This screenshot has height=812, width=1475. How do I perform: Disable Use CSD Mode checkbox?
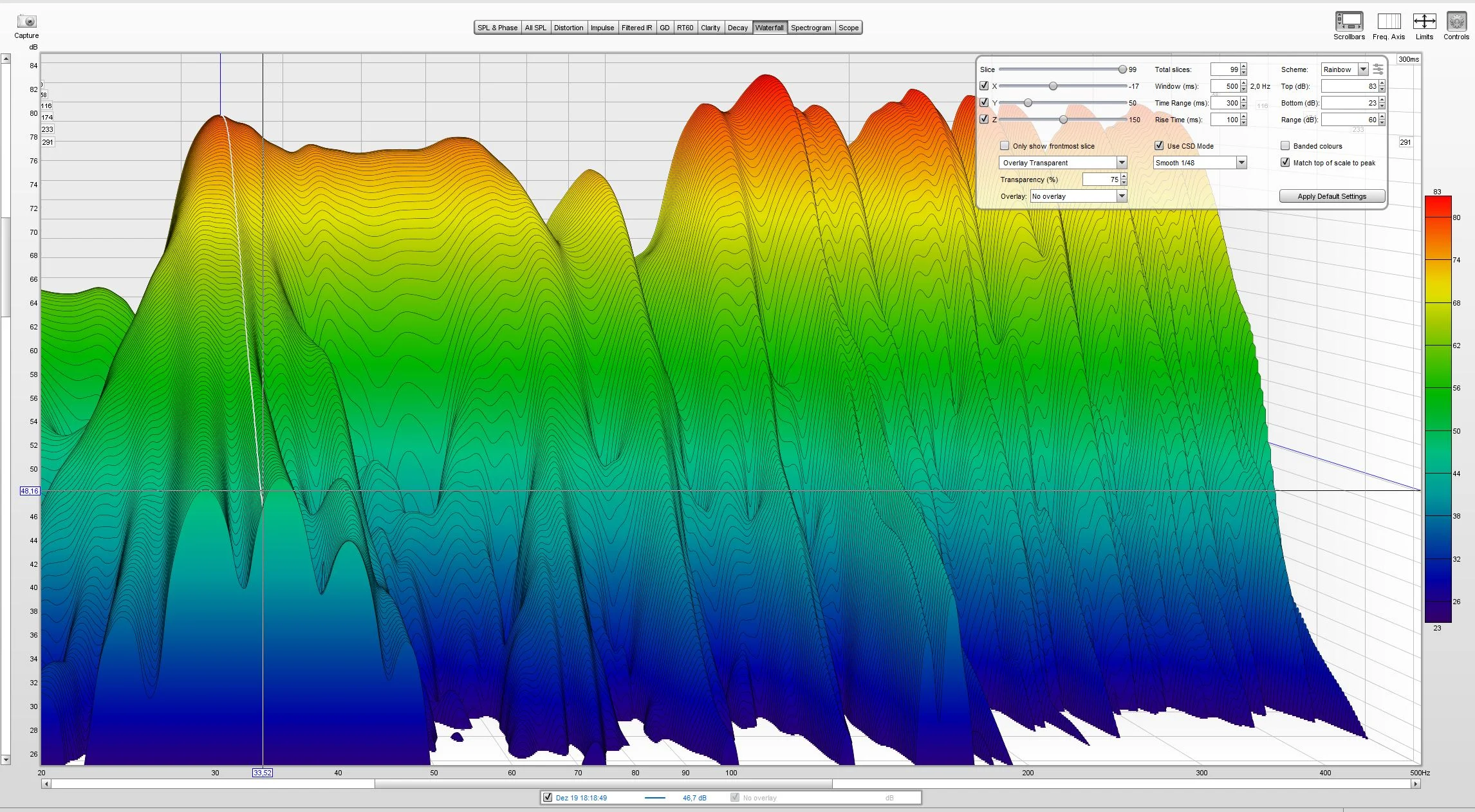(x=1159, y=146)
